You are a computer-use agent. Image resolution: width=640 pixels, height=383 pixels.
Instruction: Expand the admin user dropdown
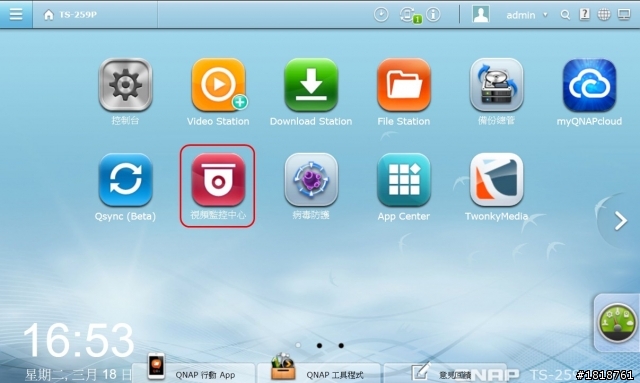pos(545,15)
